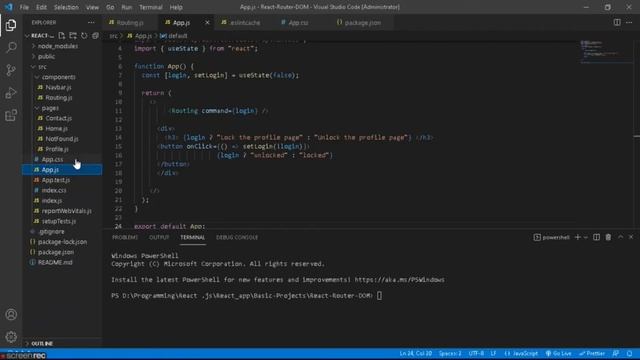640x360 pixels.
Task: Open the Manage gear icon
Action: point(11,337)
